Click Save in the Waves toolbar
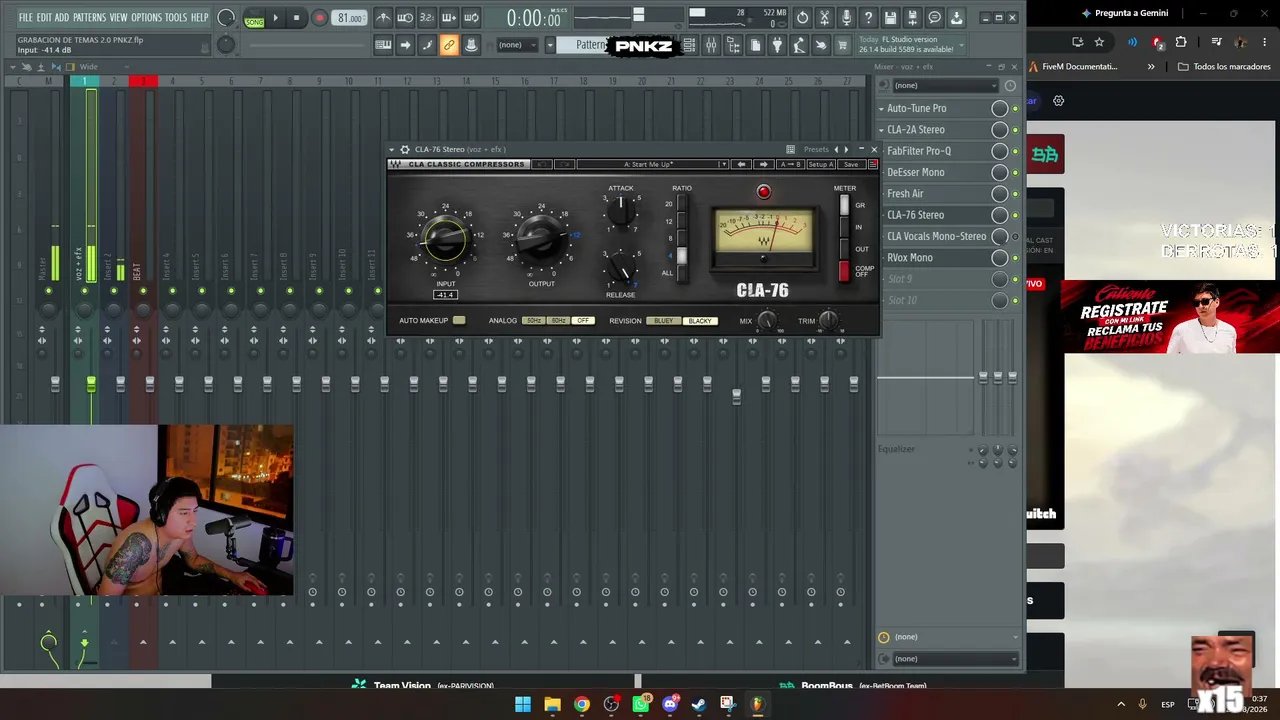The image size is (1280, 720). click(851, 164)
